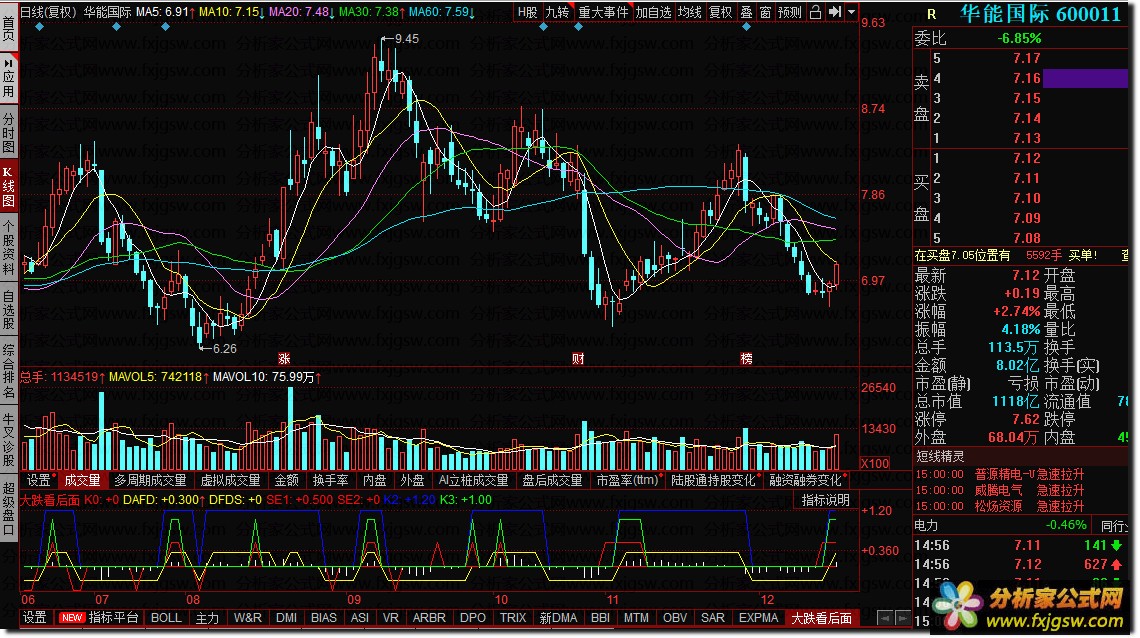Open 首页 in left sidebar

click(9, 27)
